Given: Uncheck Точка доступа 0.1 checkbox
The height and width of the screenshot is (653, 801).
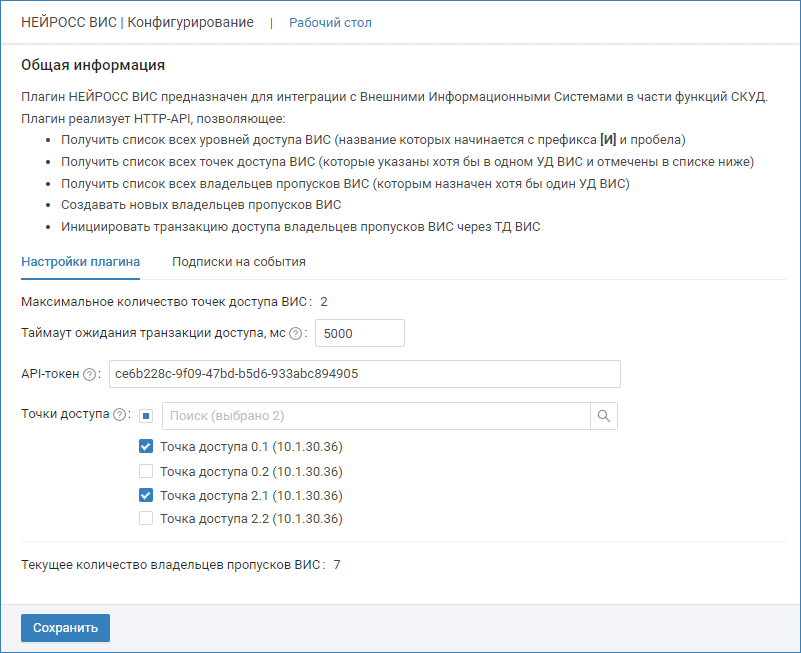Looking at the screenshot, I should [x=146, y=447].
